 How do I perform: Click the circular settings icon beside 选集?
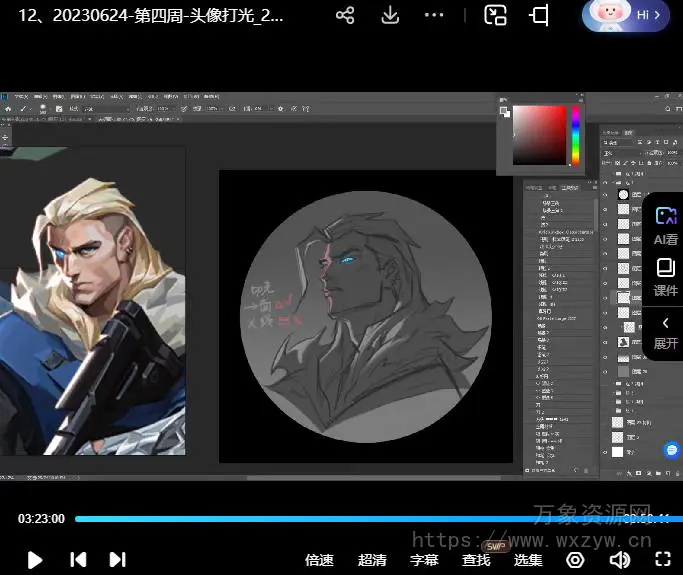[574, 560]
